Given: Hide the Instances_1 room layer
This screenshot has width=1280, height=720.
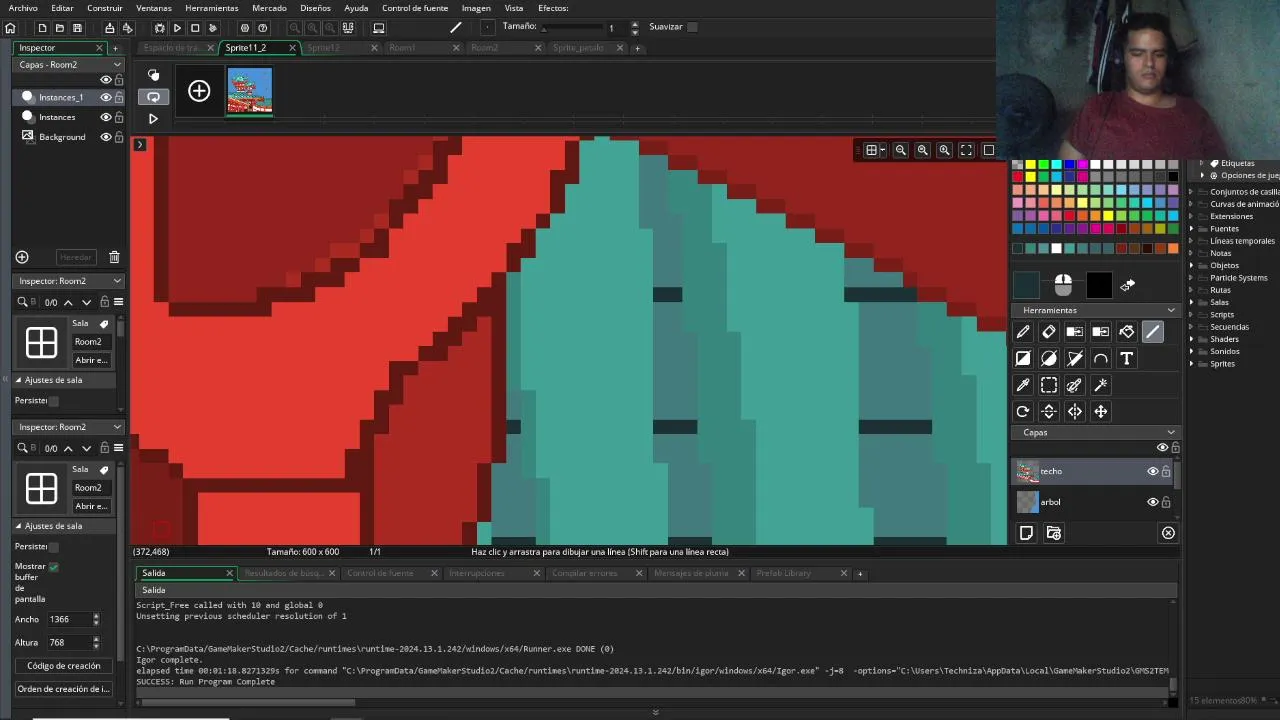Looking at the screenshot, I should point(105,97).
